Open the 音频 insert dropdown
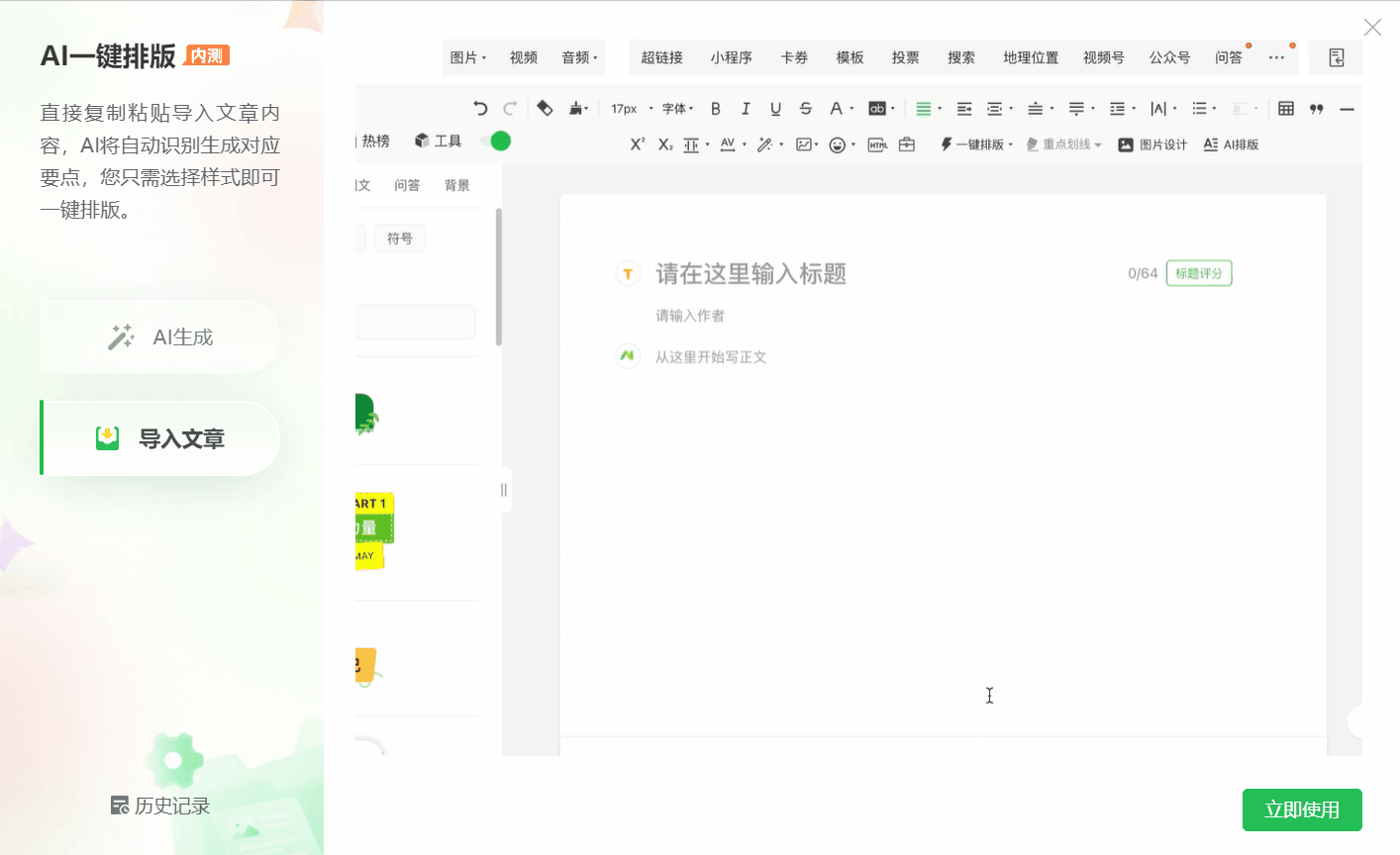 (x=579, y=57)
